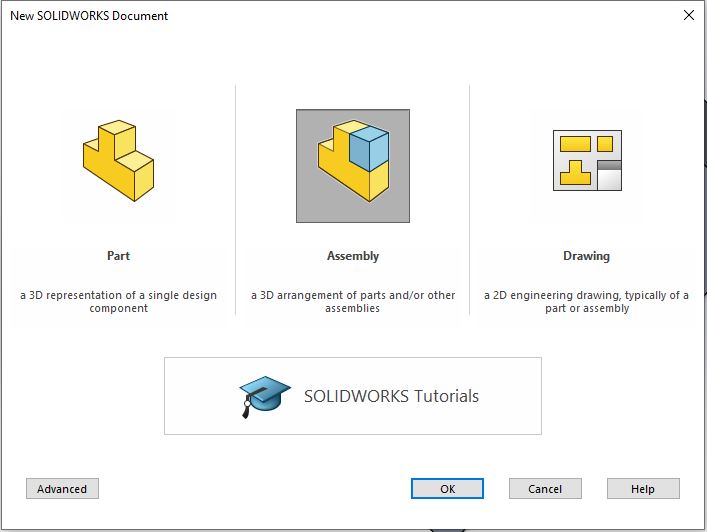
Task: Select the yellow Part document icon
Action: tap(118, 161)
